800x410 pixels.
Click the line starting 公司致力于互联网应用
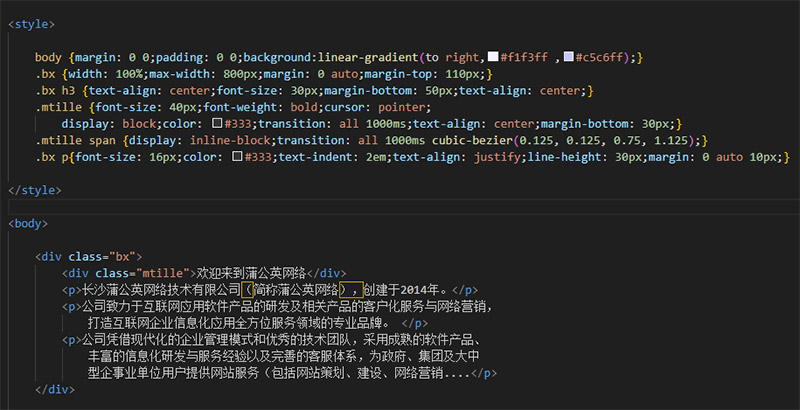(x=288, y=306)
